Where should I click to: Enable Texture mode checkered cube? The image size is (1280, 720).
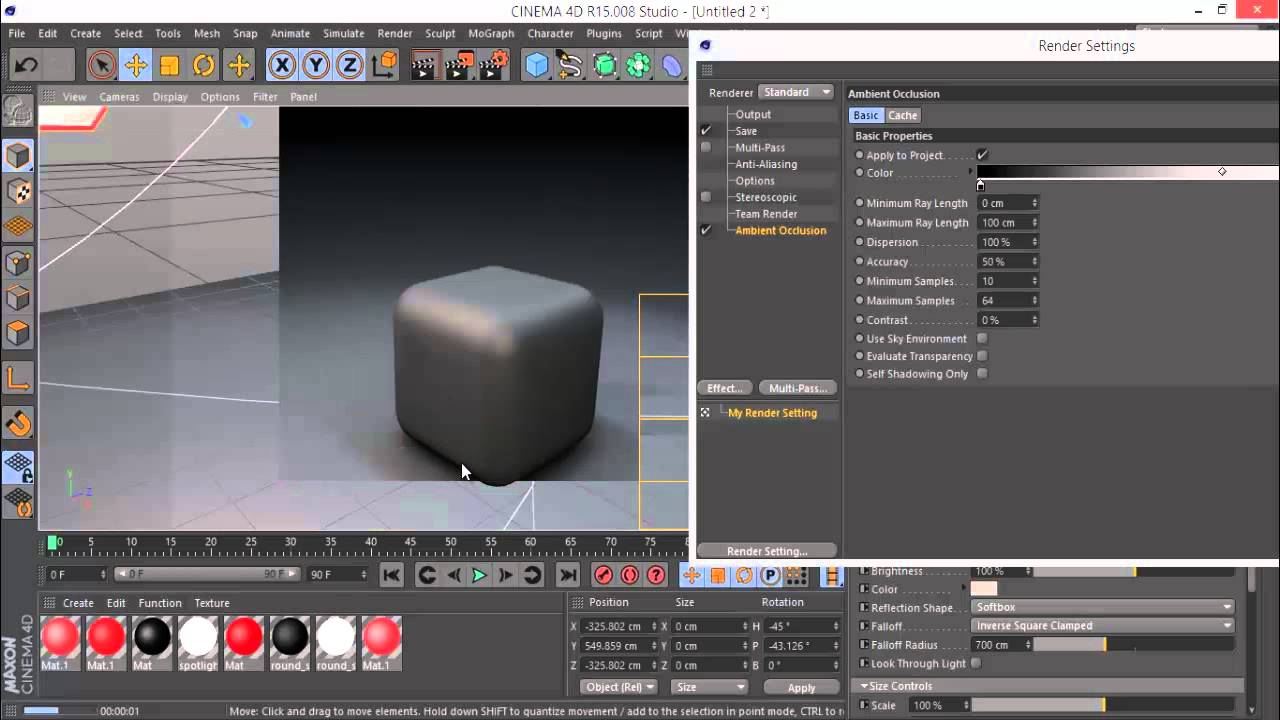point(18,191)
